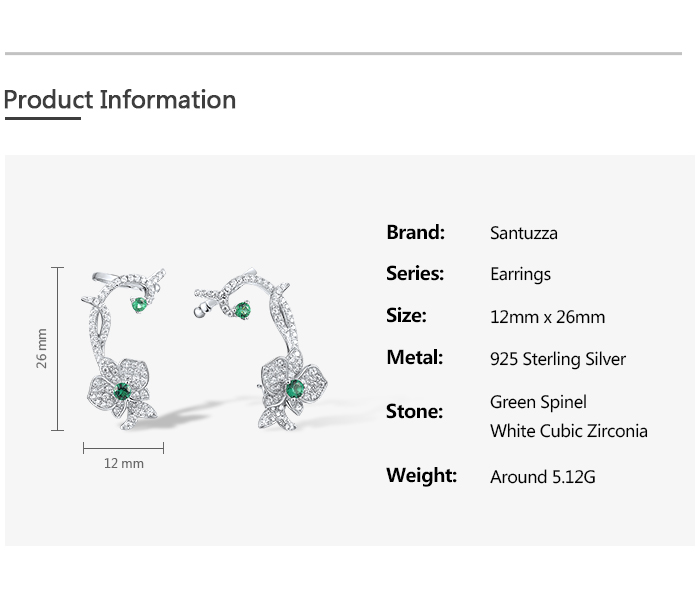
Task: Click the Brand: label
Action: coord(415,232)
